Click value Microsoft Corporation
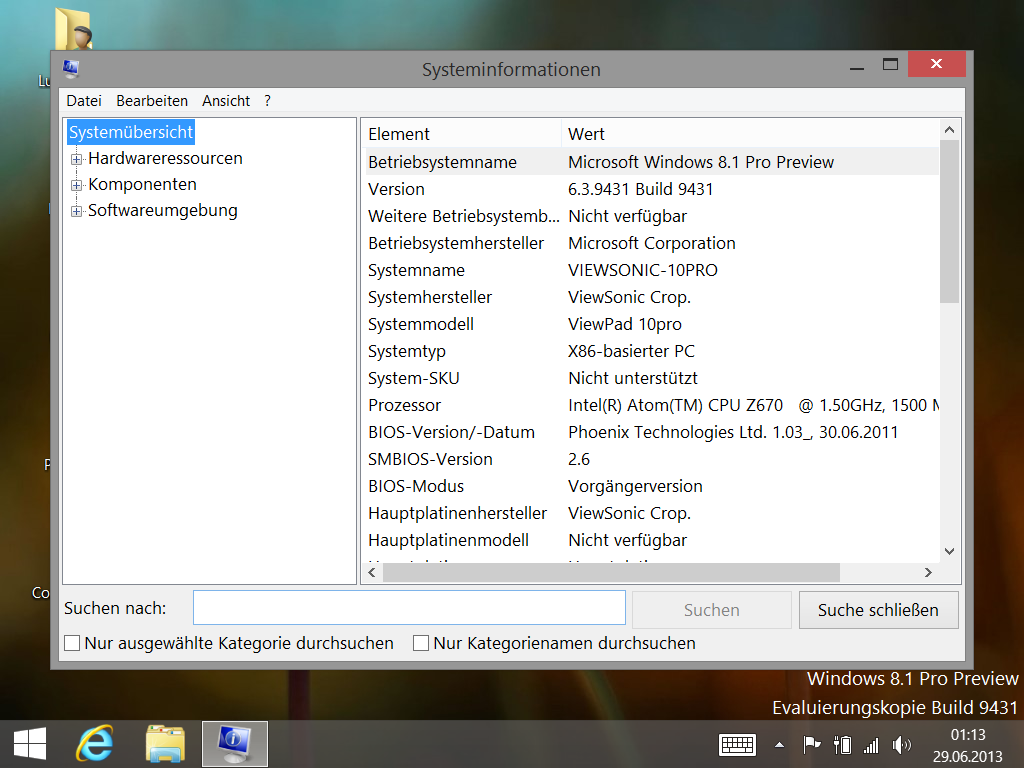 [x=652, y=243]
